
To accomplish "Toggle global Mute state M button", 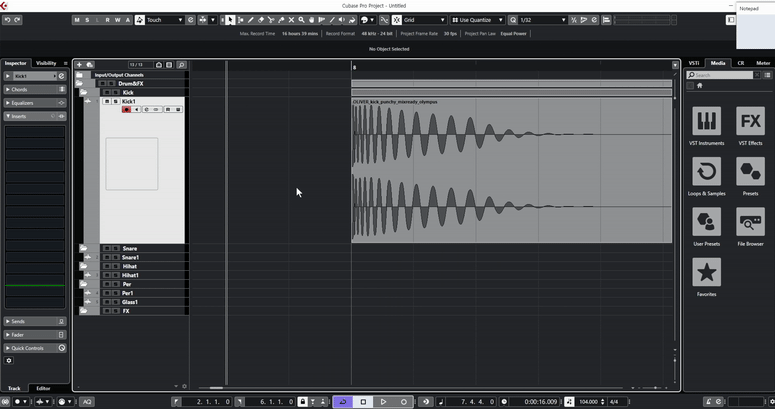I will [x=77, y=20].
